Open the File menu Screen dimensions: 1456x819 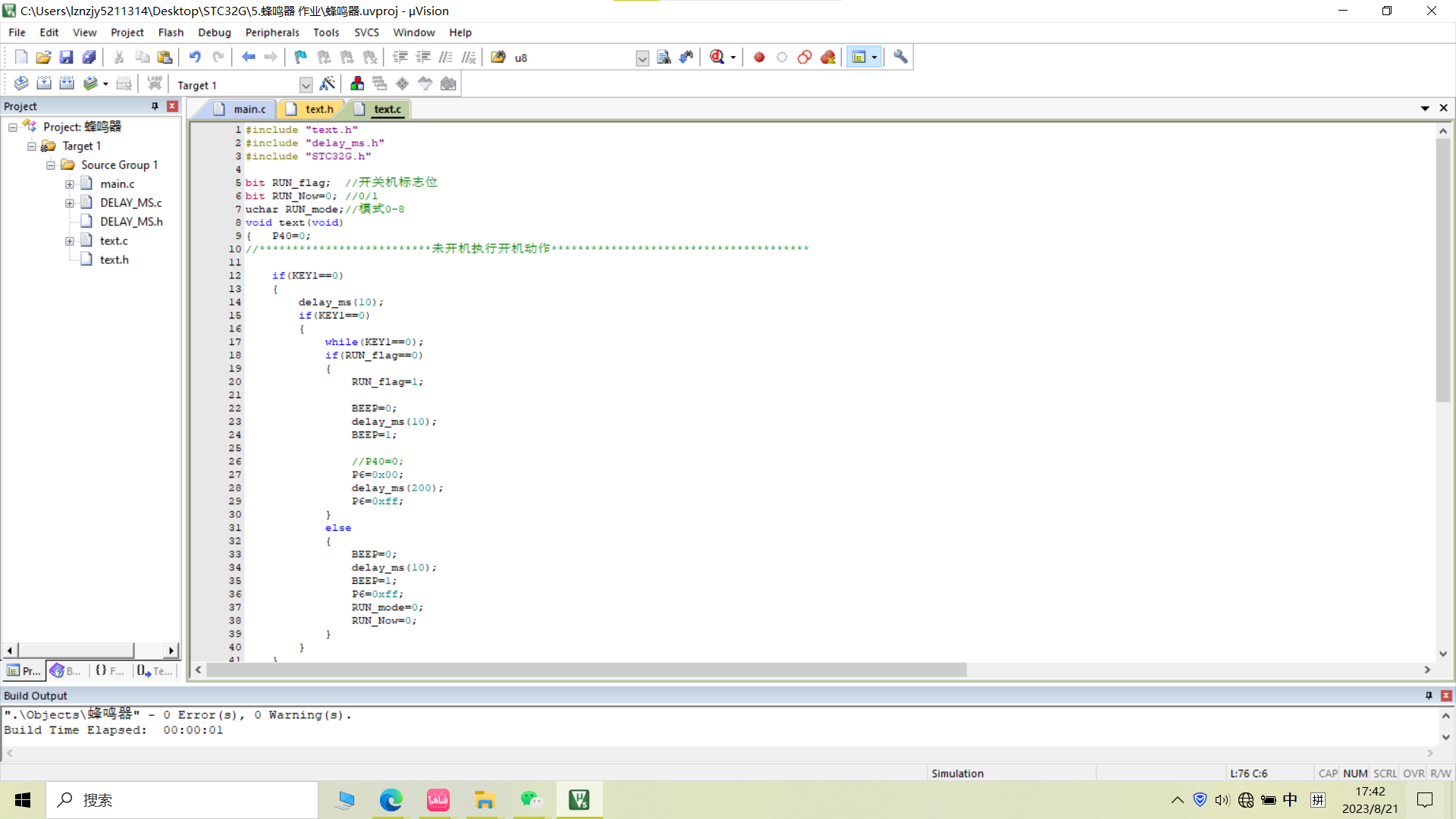point(17,33)
